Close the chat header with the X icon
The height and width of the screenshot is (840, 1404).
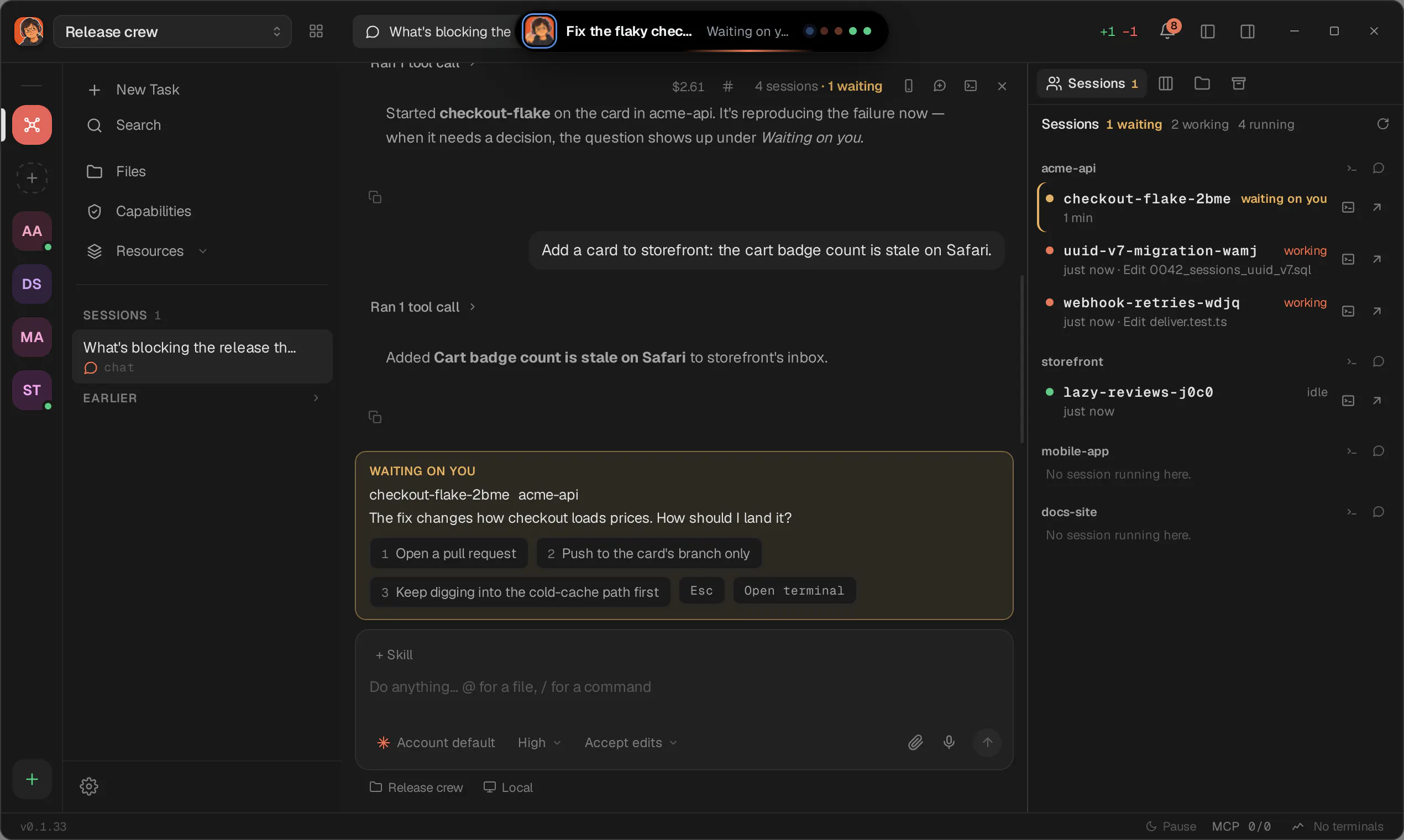point(1002,86)
